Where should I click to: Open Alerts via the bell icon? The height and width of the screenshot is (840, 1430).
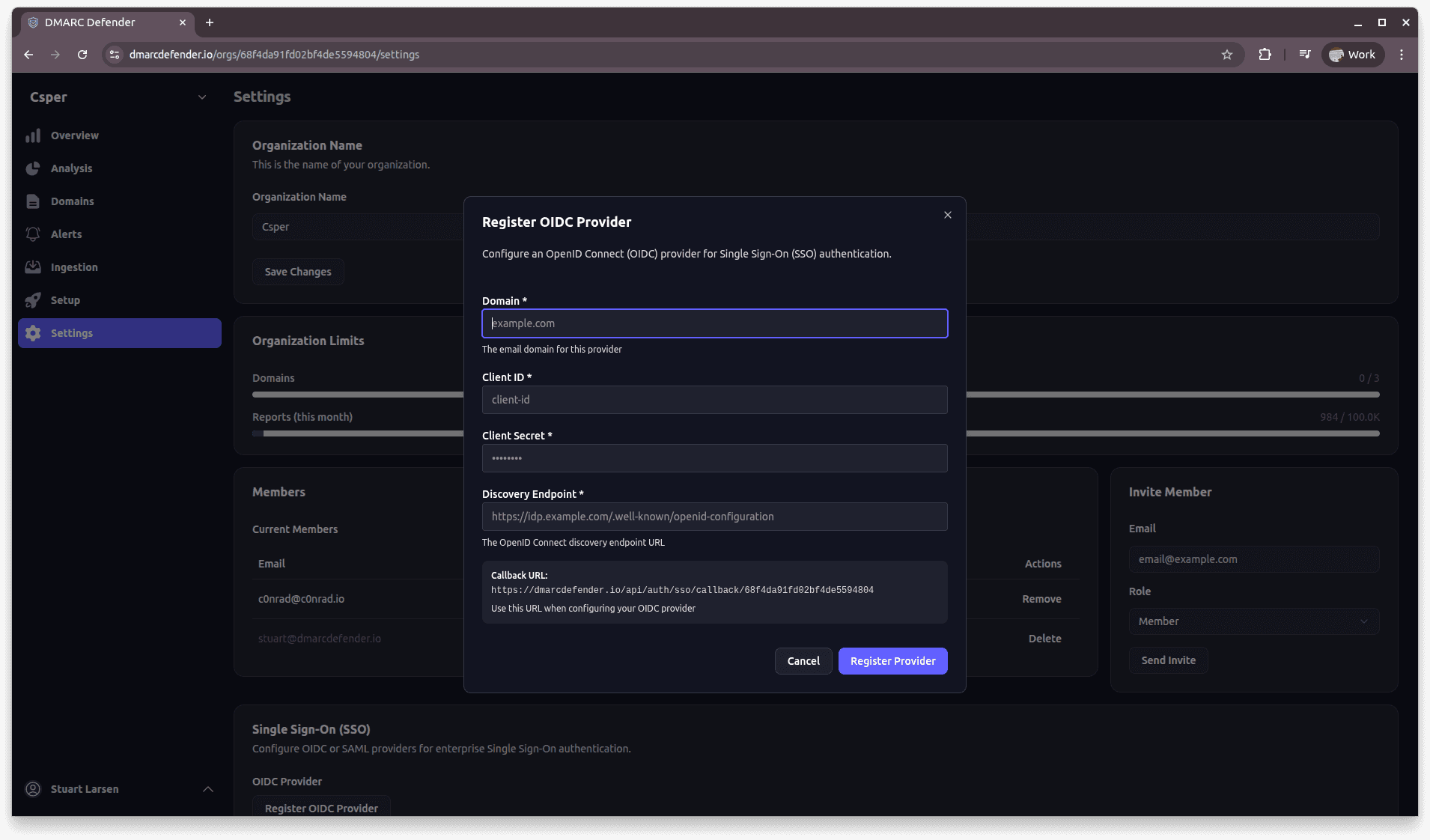pos(34,234)
